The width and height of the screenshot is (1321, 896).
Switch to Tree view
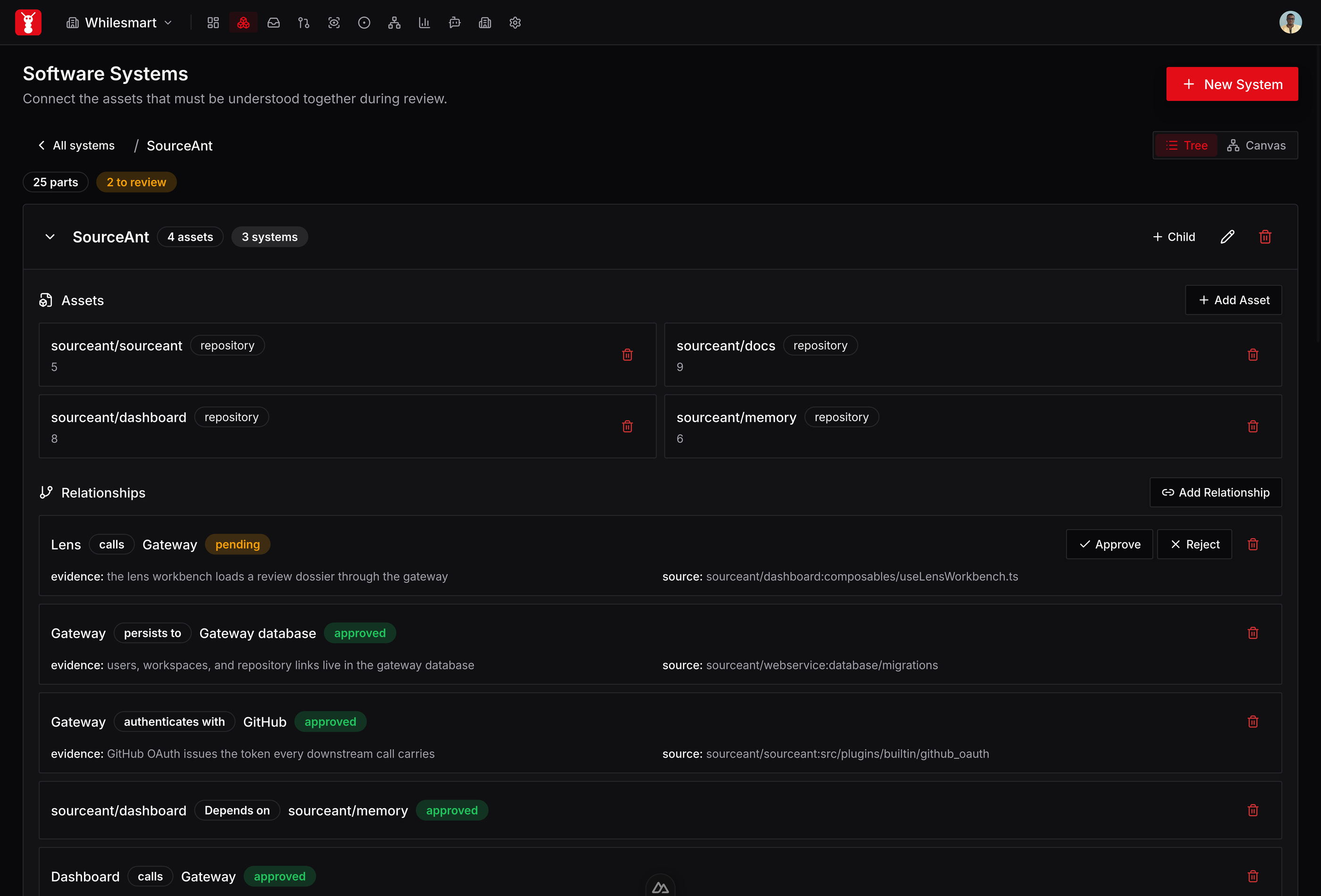1186,145
